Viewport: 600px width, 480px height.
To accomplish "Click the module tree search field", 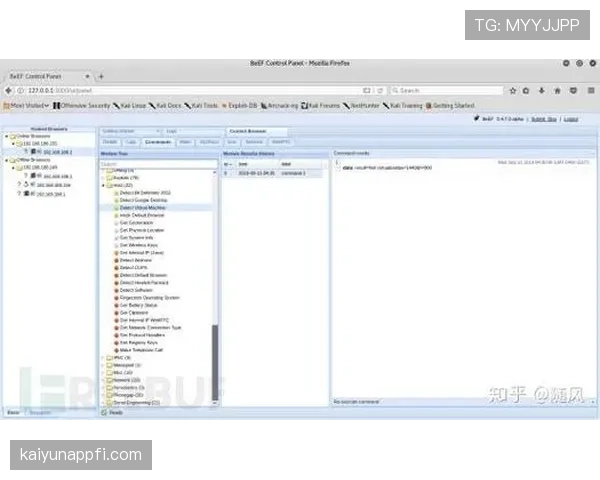I will pyautogui.click(x=155, y=162).
